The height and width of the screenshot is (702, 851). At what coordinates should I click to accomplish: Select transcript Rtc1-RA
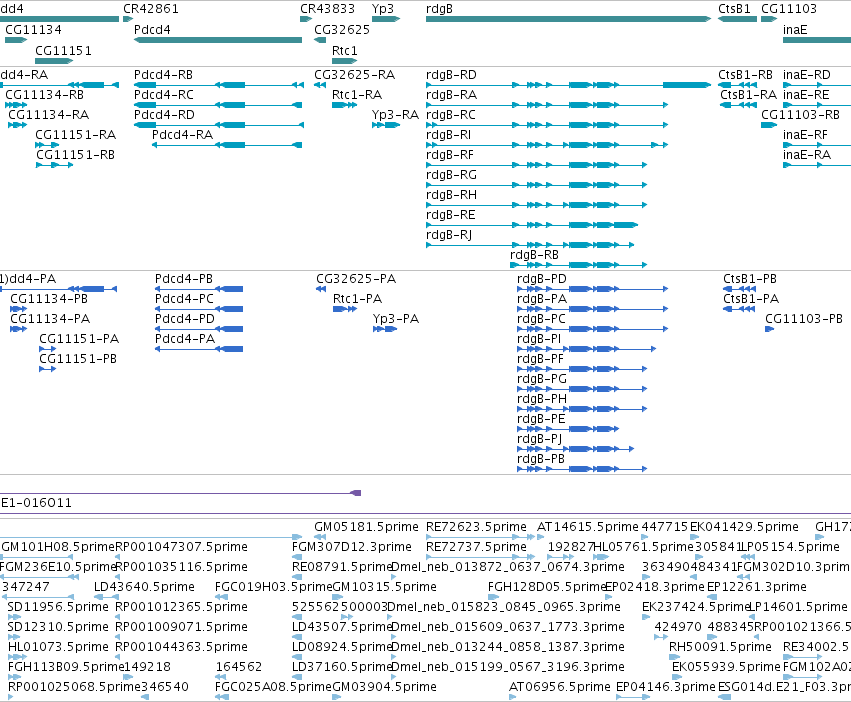357,95
